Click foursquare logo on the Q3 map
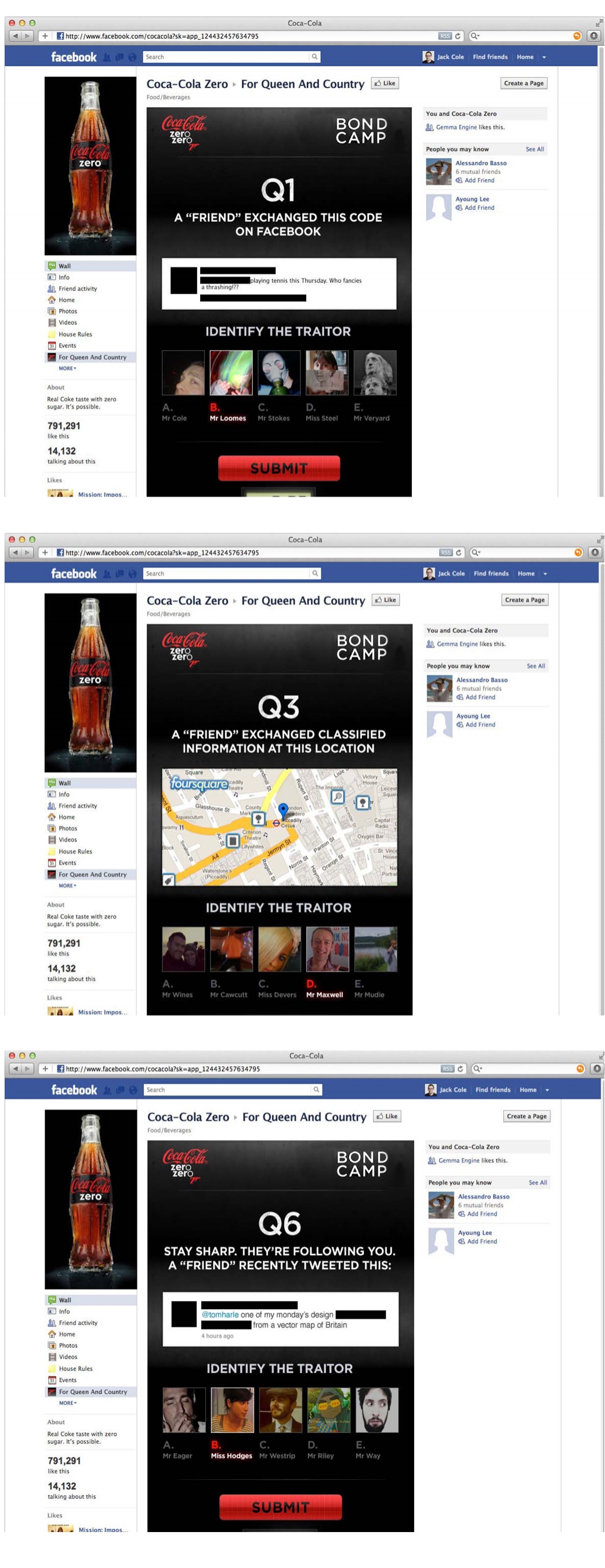Screen dimensions: 605x1568 pos(199,783)
